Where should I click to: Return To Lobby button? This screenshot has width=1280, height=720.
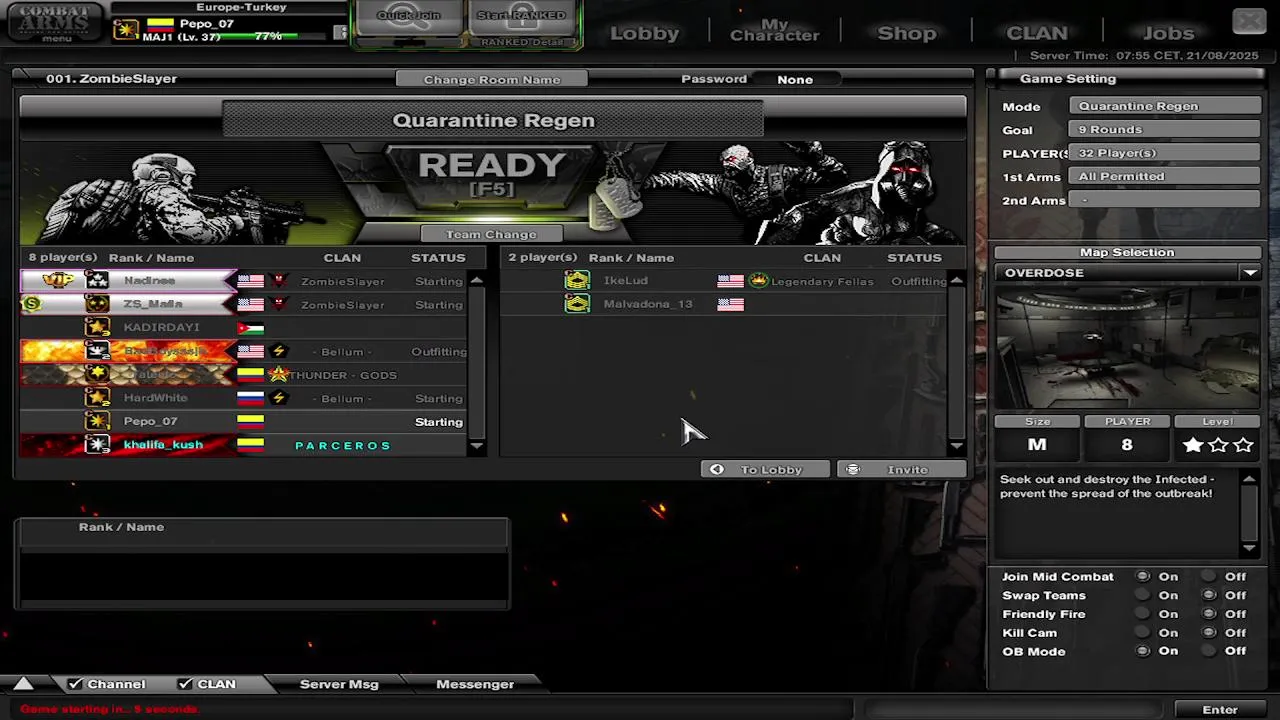point(767,469)
